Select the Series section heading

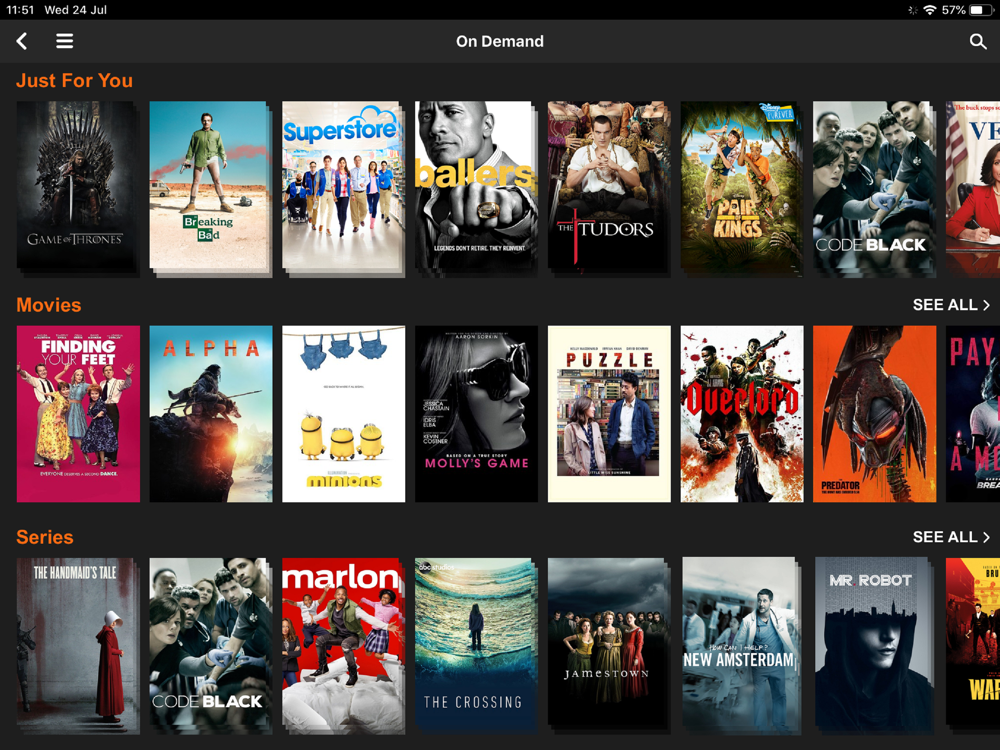tap(45, 537)
